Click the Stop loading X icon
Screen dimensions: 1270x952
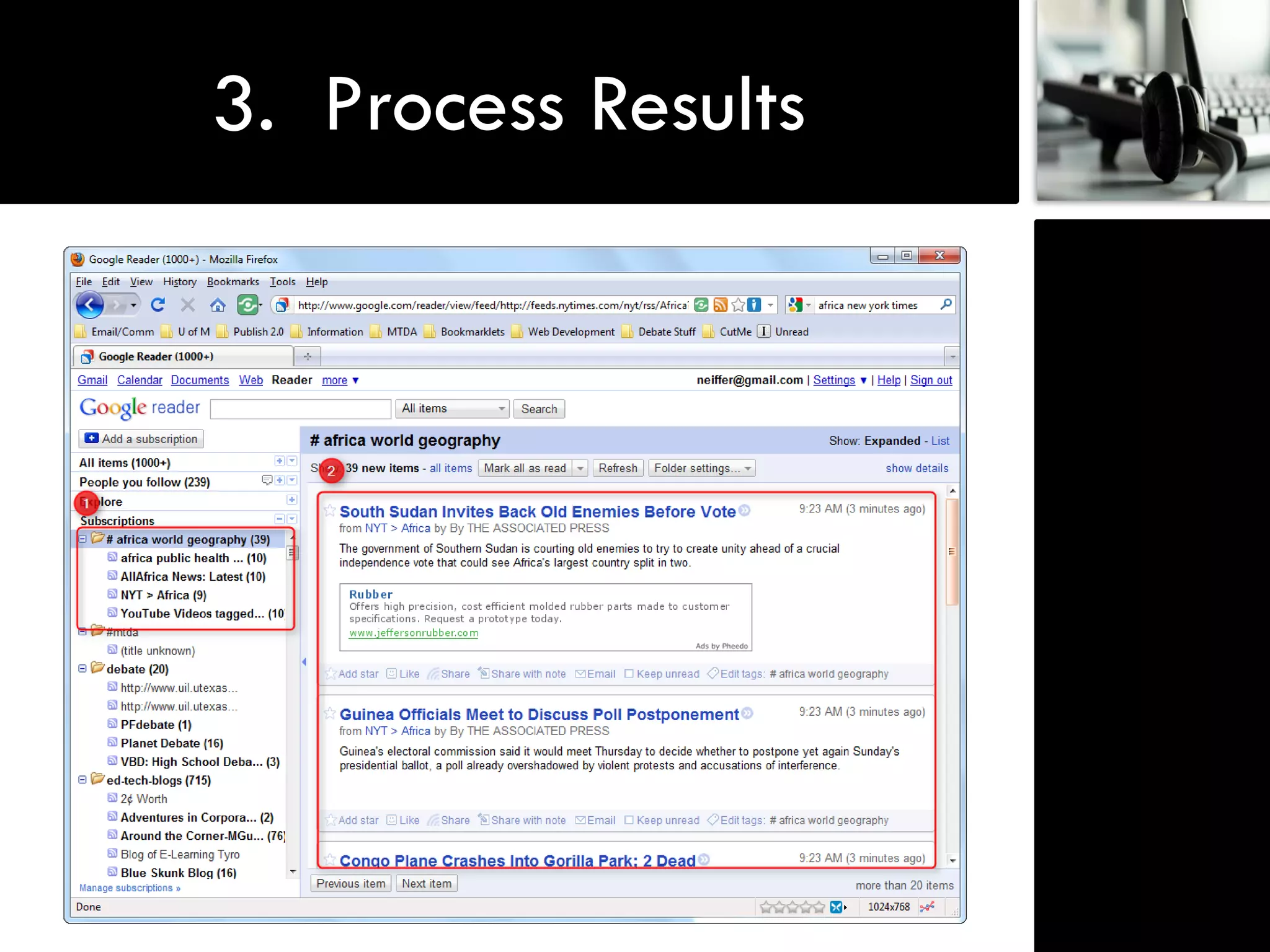pos(188,305)
